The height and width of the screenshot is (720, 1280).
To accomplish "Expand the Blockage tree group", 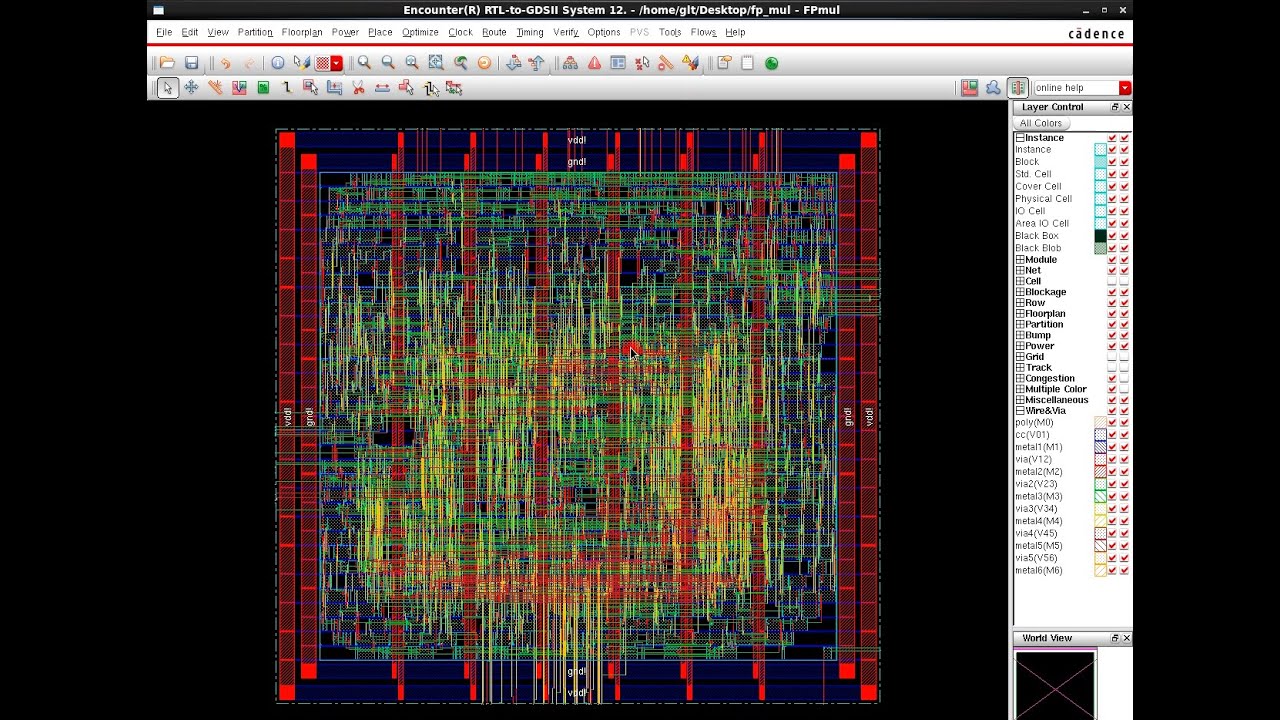I will pos(1020,292).
